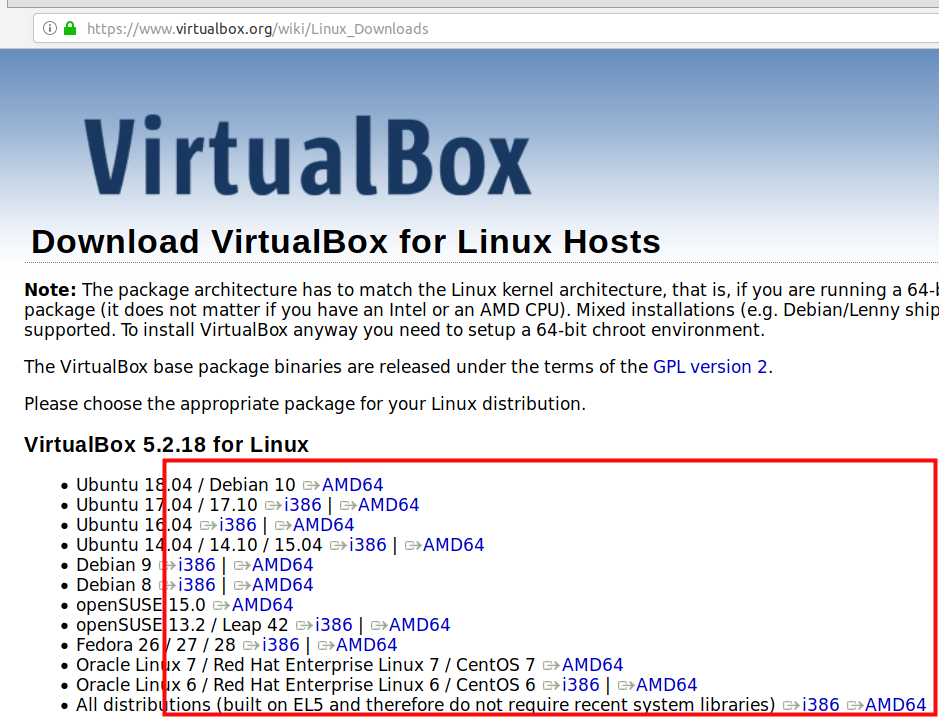Download AMD64 package for openSUSE 15.0
The image size is (939, 722).
pos(262,605)
